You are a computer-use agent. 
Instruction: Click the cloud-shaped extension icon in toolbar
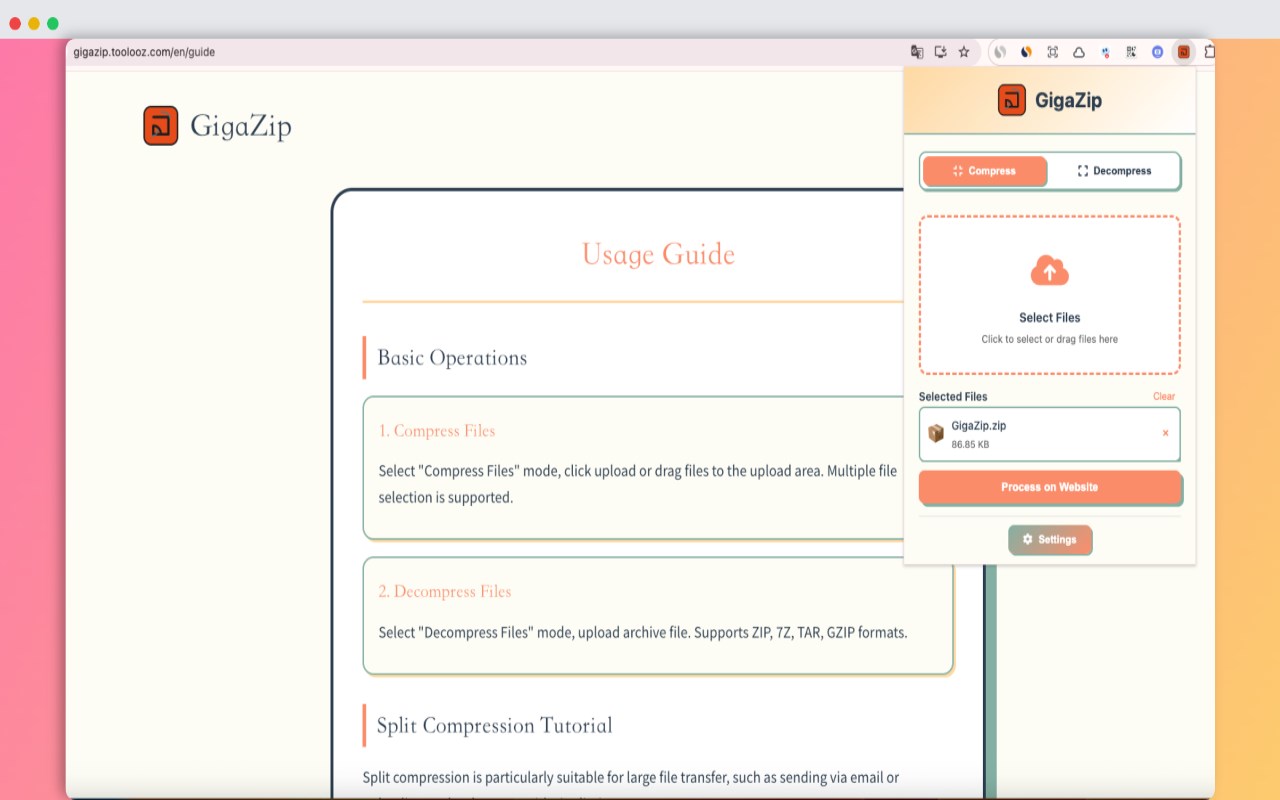[x=1077, y=51]
